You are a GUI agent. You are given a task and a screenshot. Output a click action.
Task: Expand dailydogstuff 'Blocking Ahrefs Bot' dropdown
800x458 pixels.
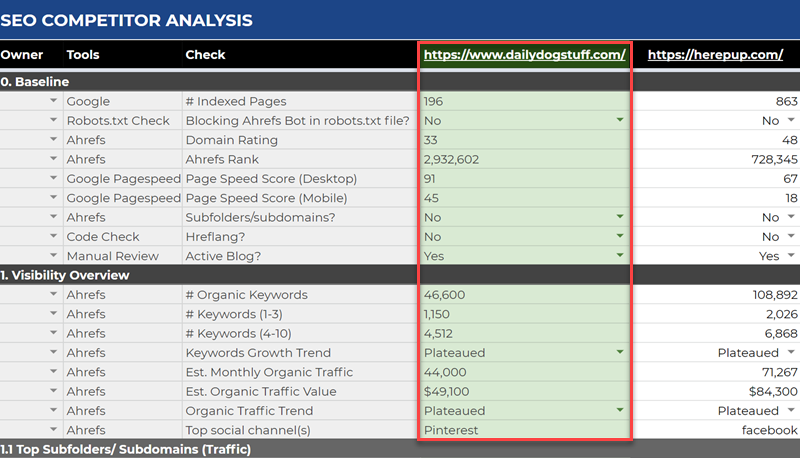620,121
